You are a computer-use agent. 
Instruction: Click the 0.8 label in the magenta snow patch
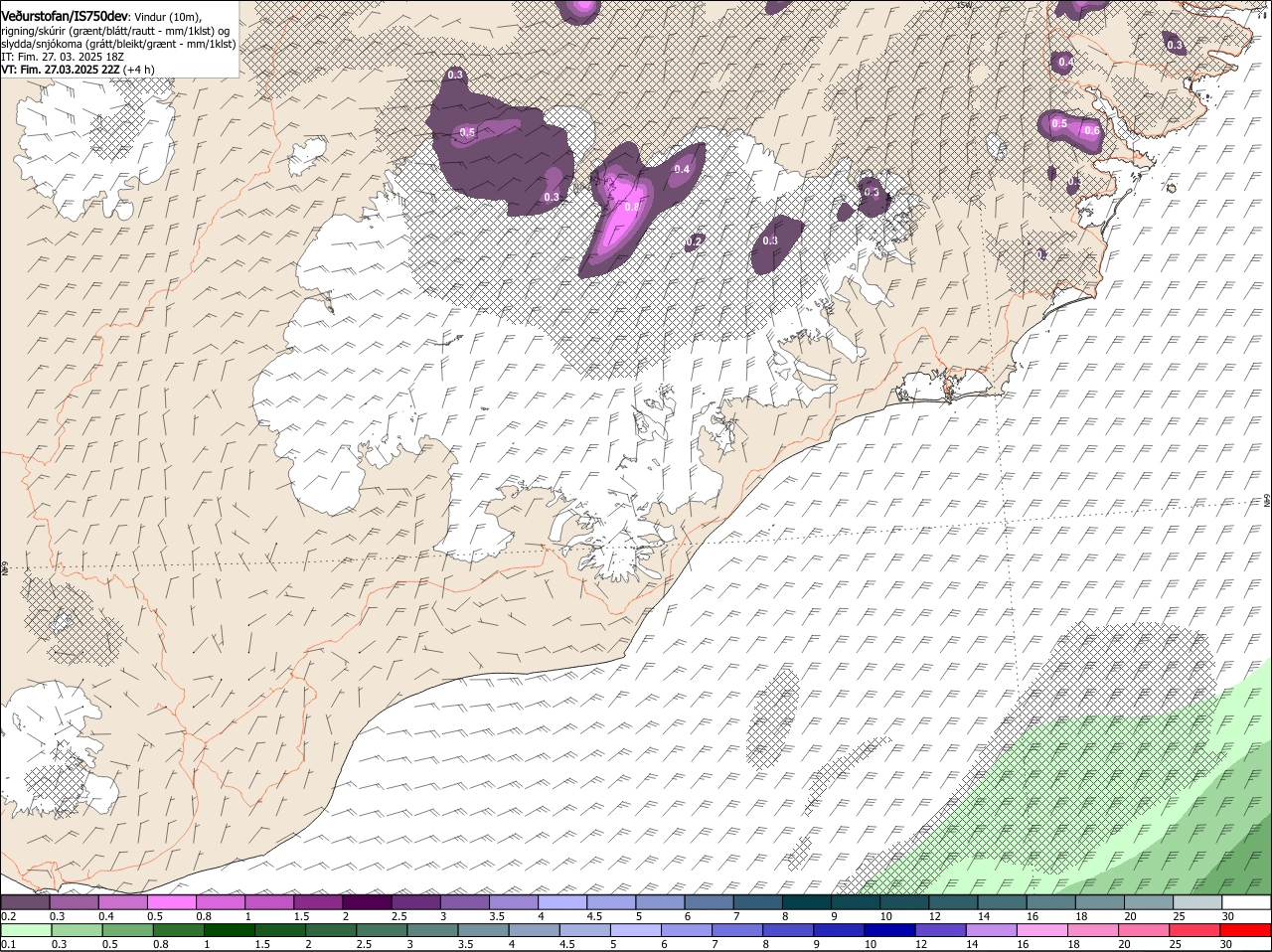(x=631, y=207)
